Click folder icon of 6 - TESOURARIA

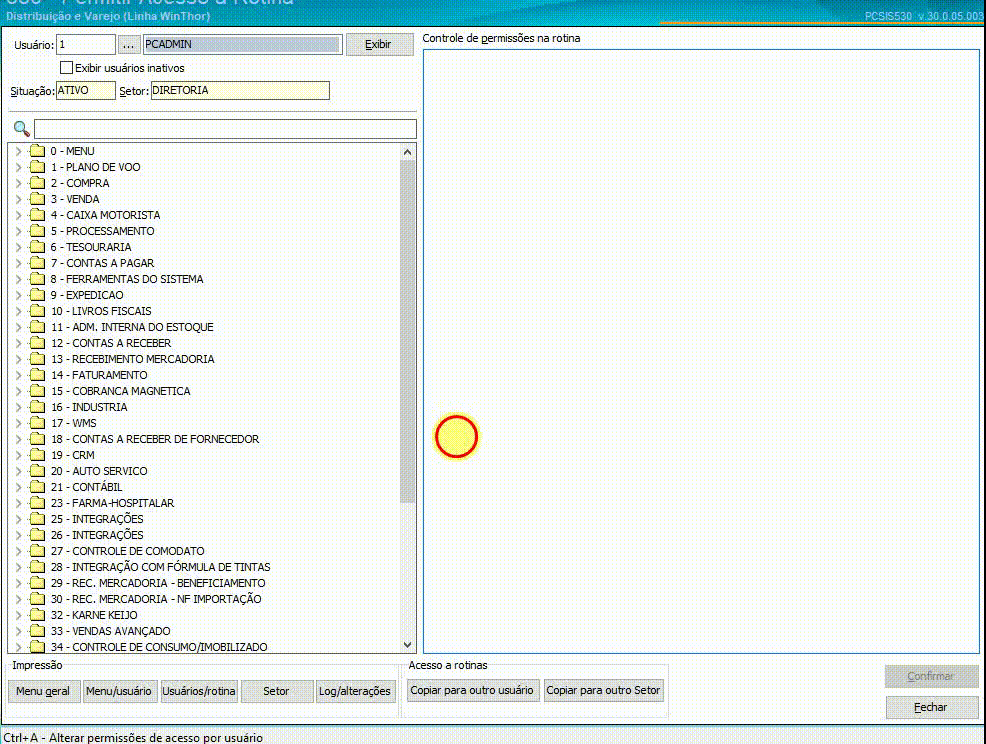(38, 247)
